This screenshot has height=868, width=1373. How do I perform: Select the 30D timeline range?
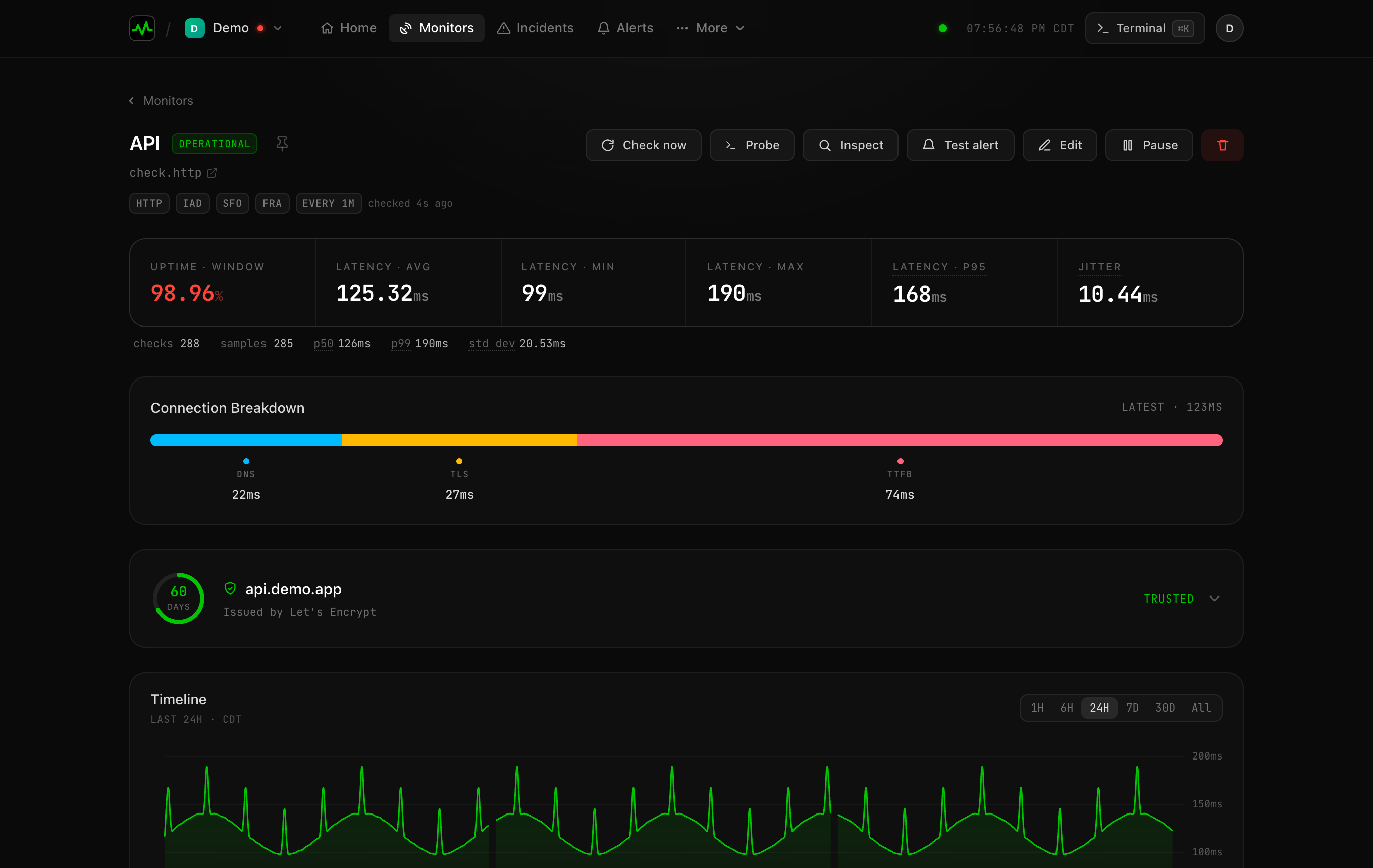(1165, 708)
